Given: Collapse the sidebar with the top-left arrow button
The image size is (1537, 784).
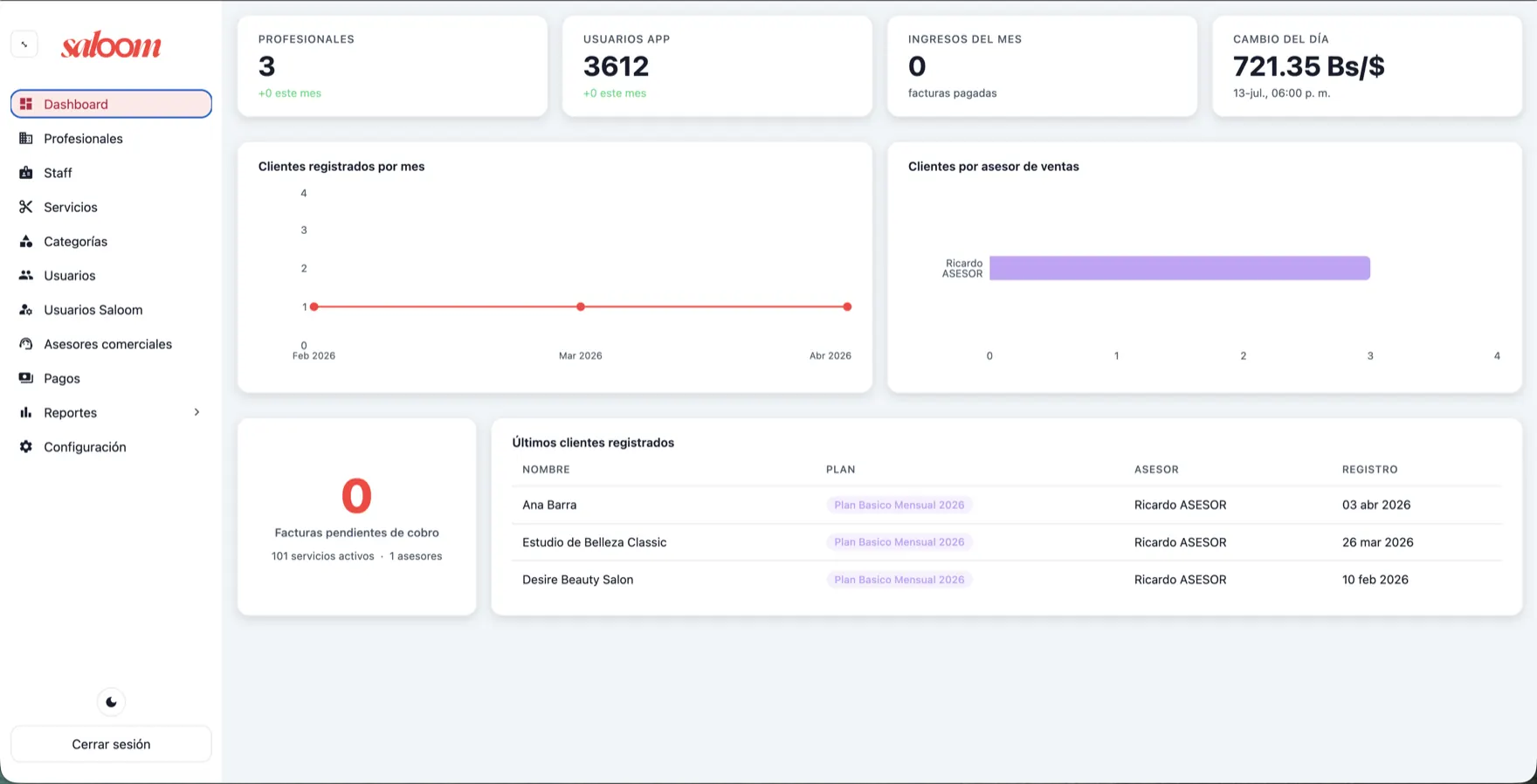Looking at the screenshot, I should 24,44.
